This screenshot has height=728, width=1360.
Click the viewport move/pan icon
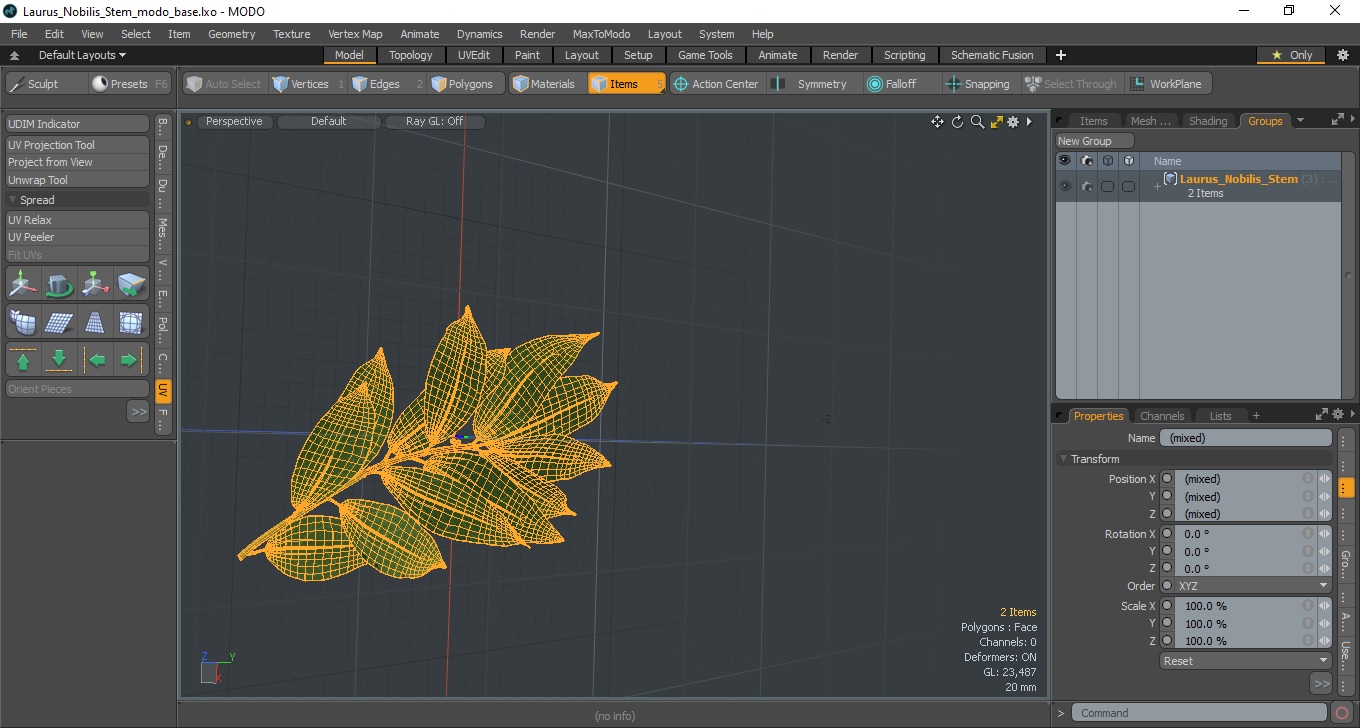[x=937, y=122]
